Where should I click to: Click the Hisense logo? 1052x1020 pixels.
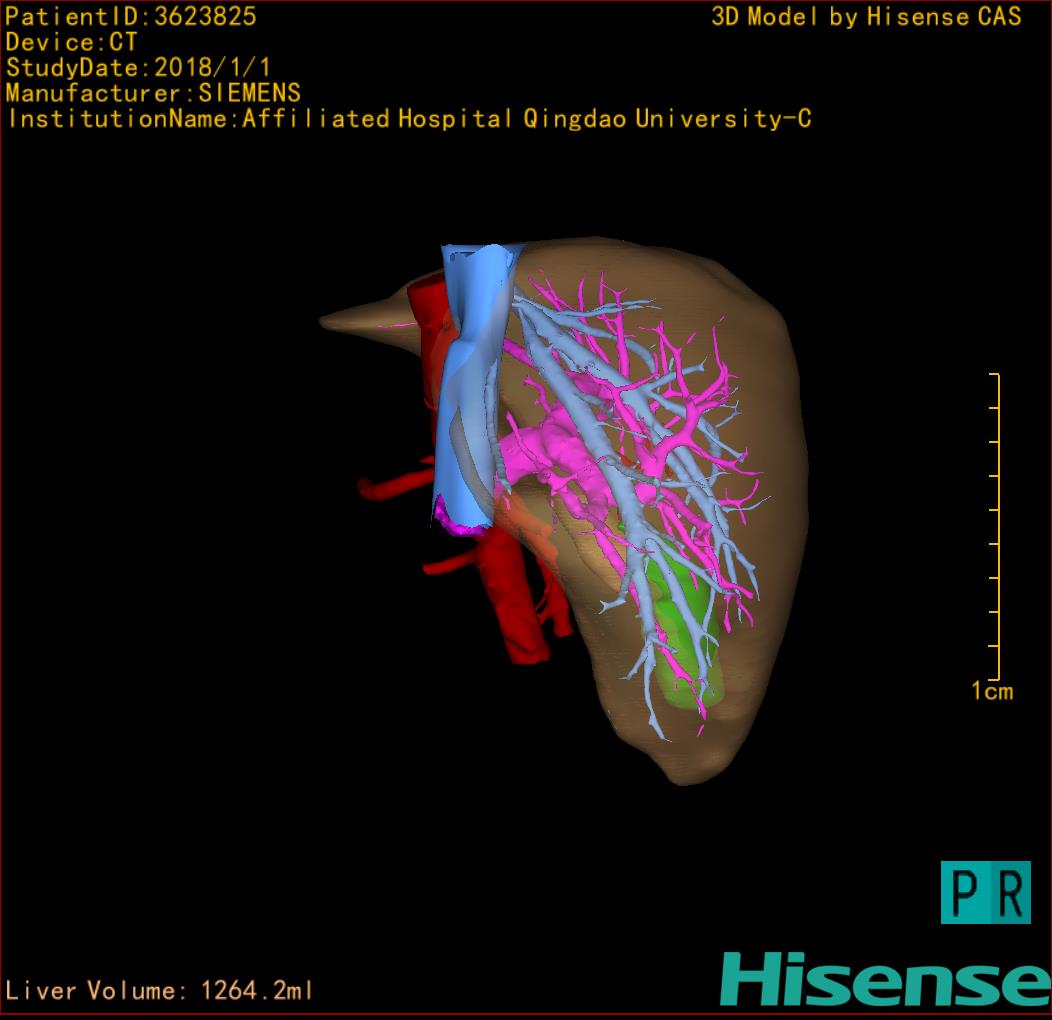click(884, 978)
